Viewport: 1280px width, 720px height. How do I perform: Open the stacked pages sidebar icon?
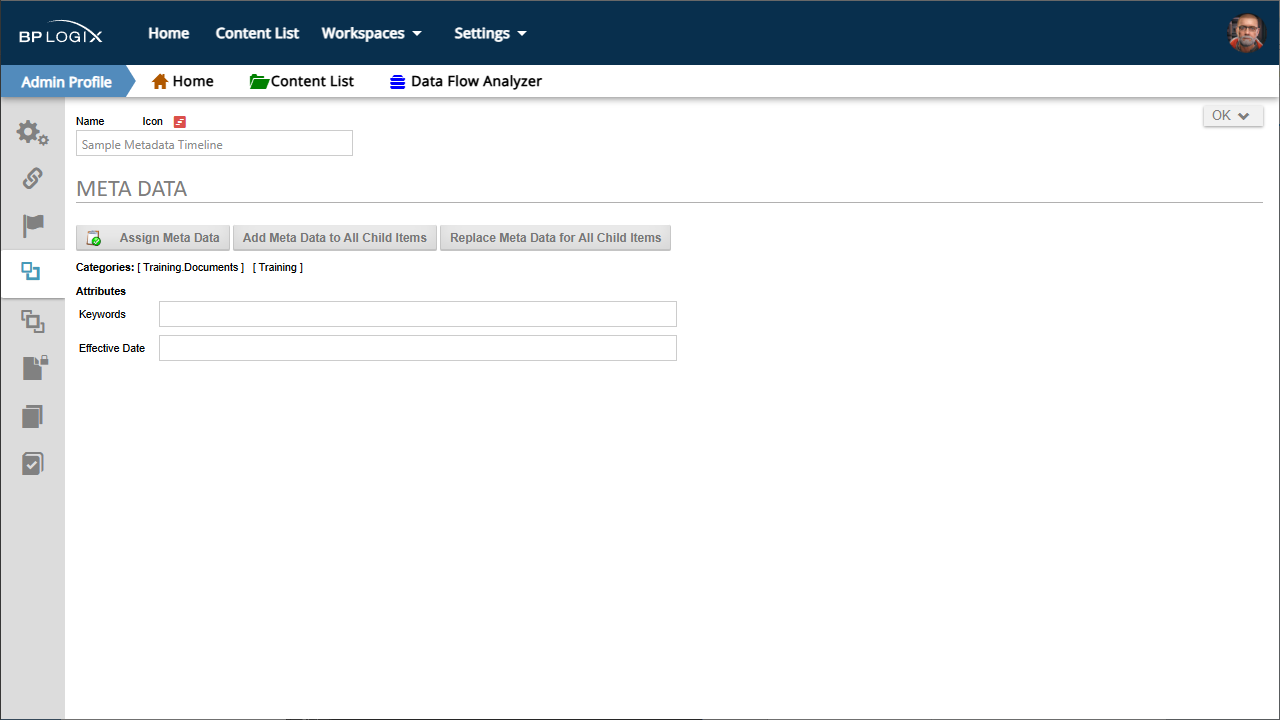pos(33,416)
